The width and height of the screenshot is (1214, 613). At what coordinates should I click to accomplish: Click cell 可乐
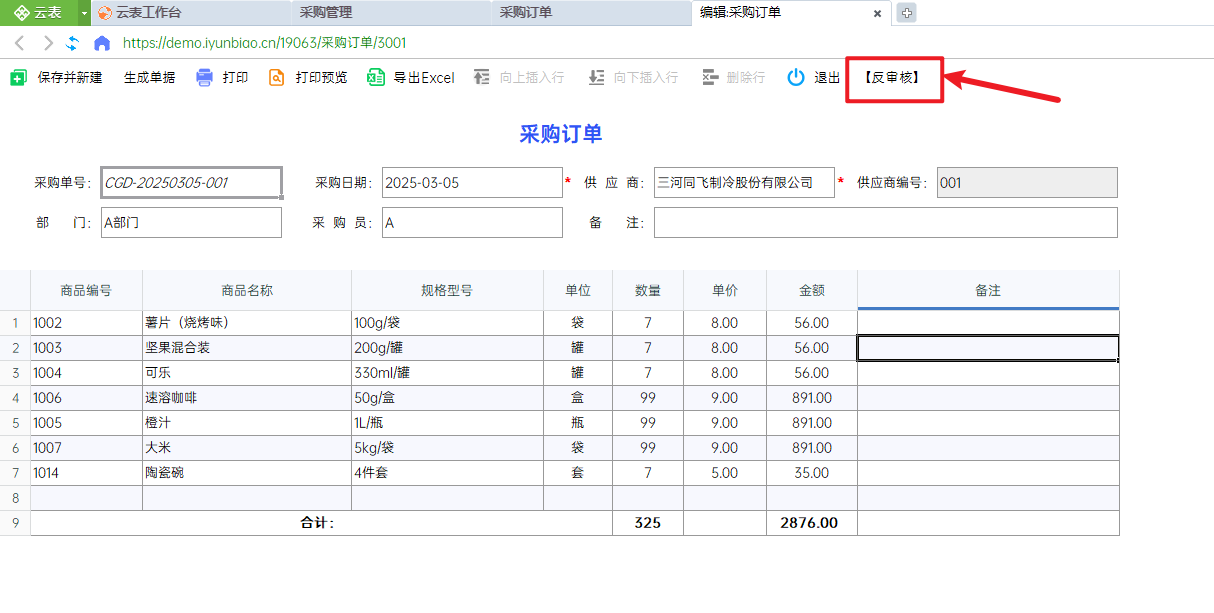tap(247, 373)
